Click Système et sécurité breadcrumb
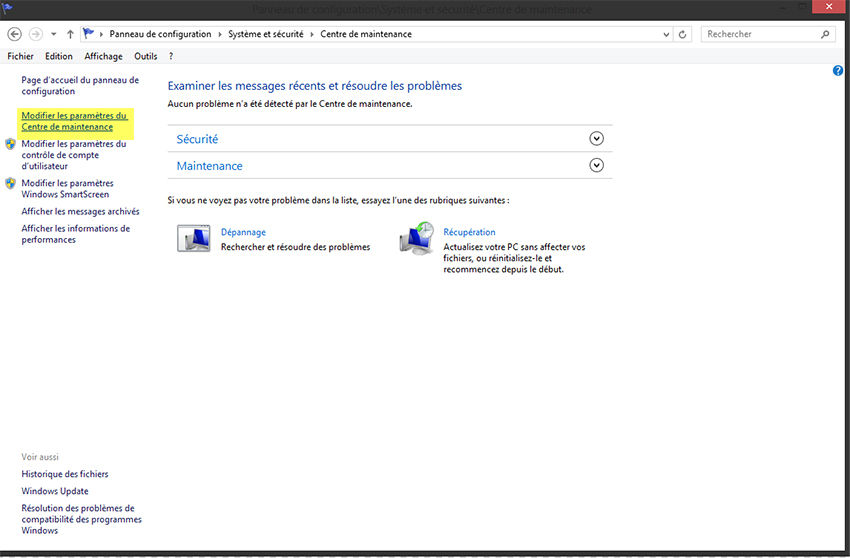 coord(265,34)
